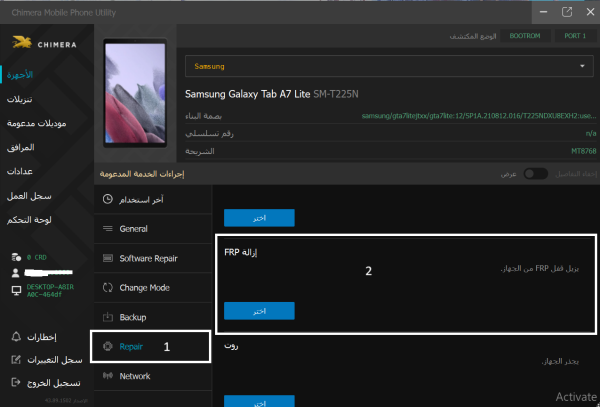Screen dimensions: 600x407
Task: Open موديلات مدعومة supported models
Action: pos(36,124)
